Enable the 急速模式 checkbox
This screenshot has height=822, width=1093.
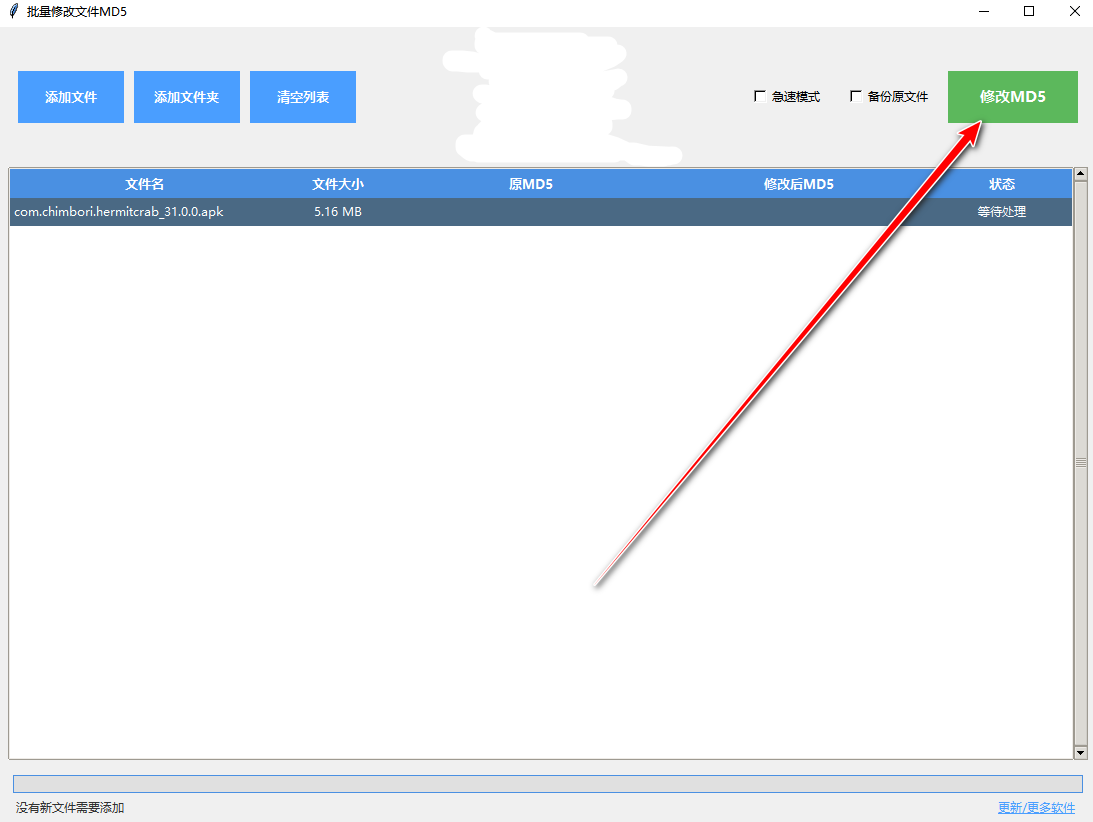tap(760, 97)
